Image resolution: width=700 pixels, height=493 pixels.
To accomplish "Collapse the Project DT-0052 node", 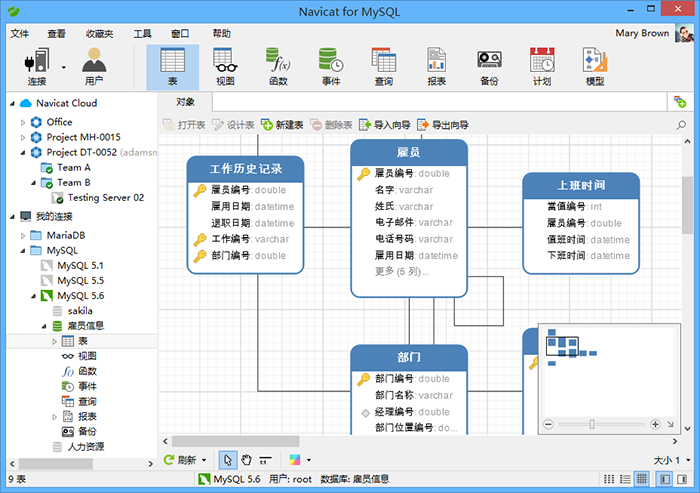I will click(23, 153).
